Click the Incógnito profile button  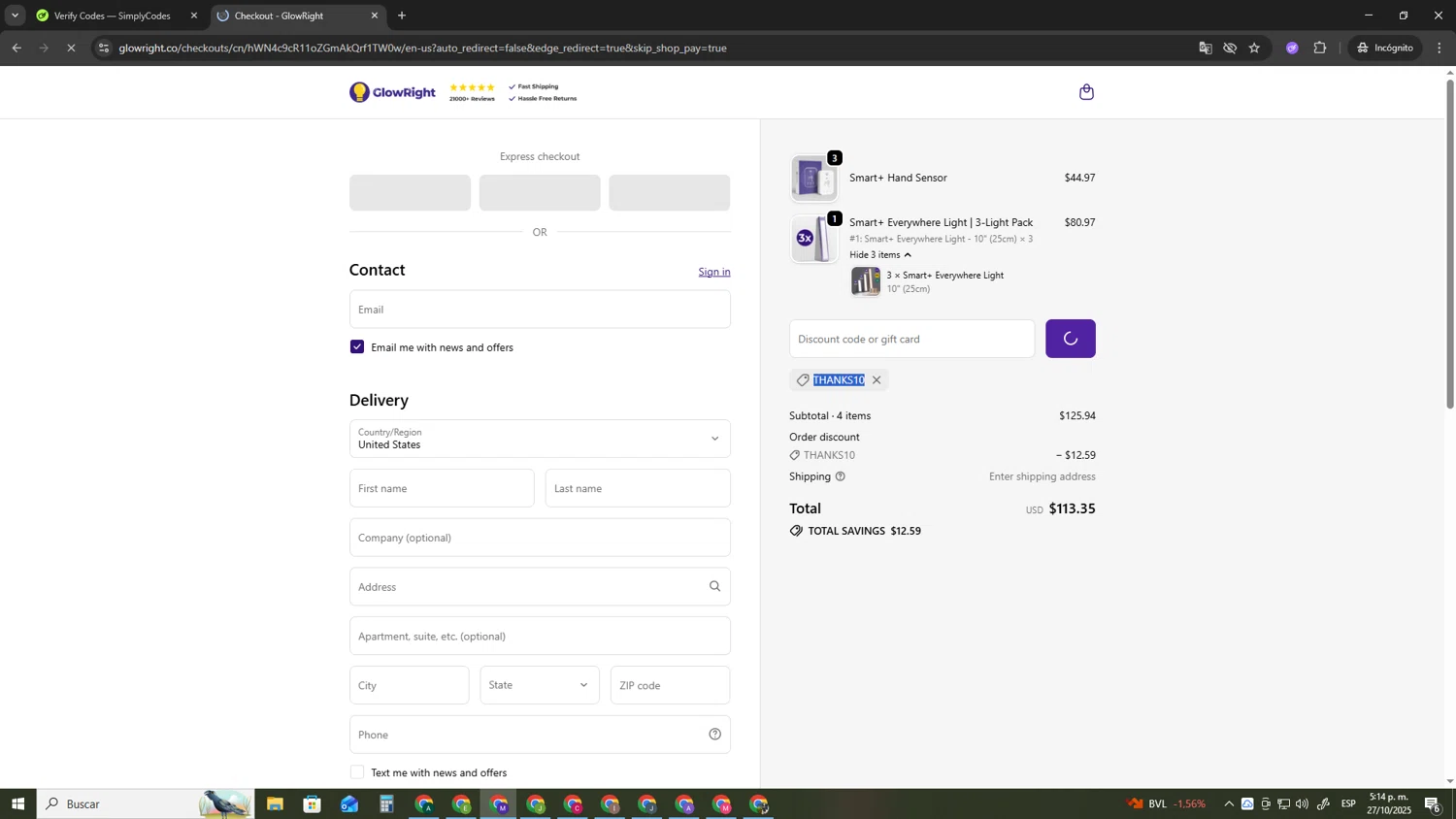coord(1385,48)
